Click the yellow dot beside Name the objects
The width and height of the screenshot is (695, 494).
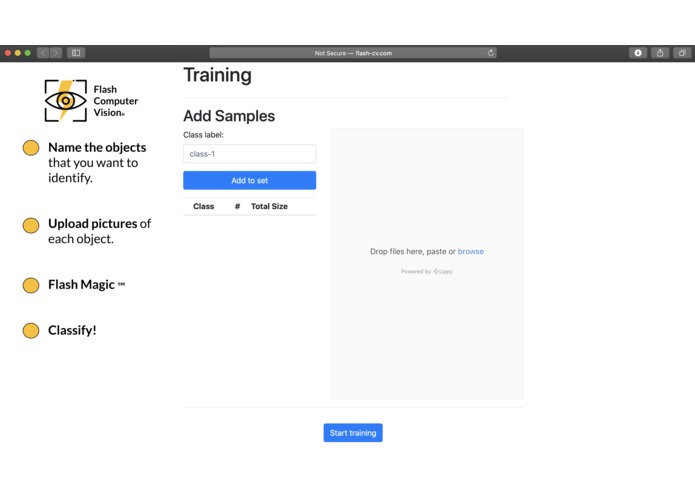tap(31, 148)
